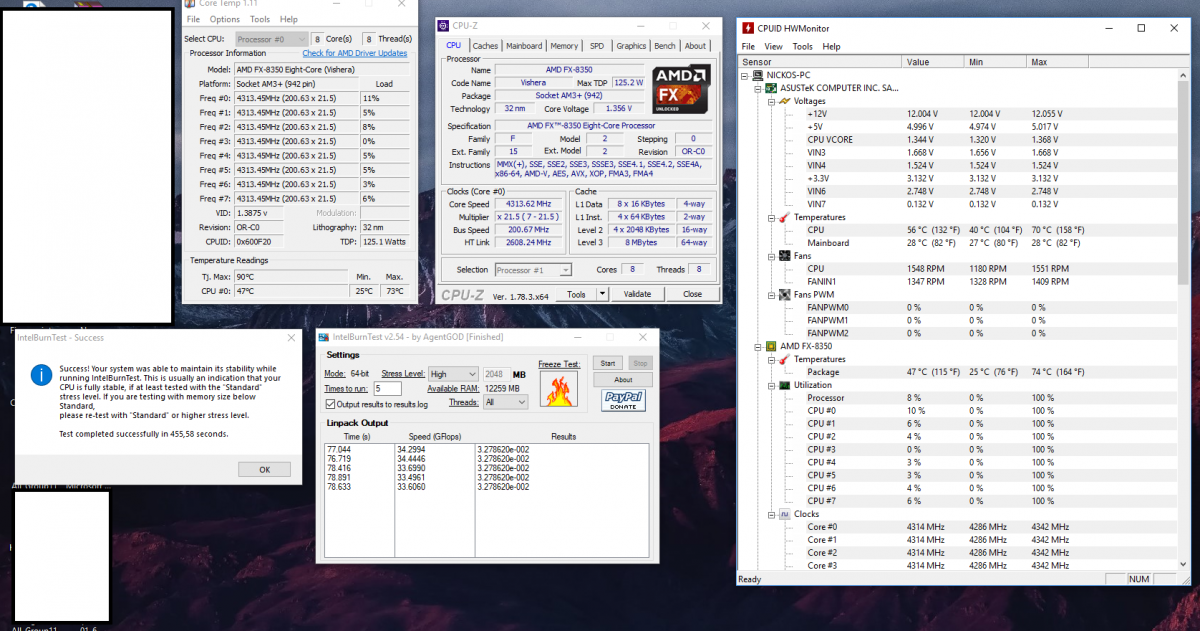Click the Close button in CPU-Z
Screen dimensions: 1200x631
point(692,294)
